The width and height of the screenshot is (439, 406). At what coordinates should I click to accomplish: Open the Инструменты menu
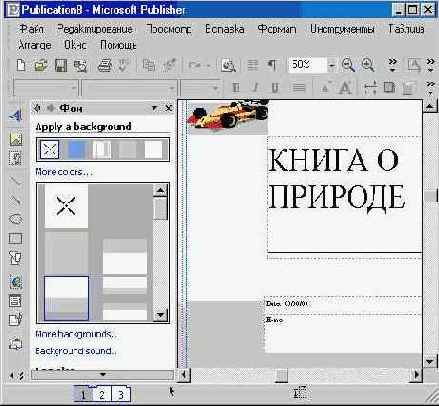coord(342,29)
